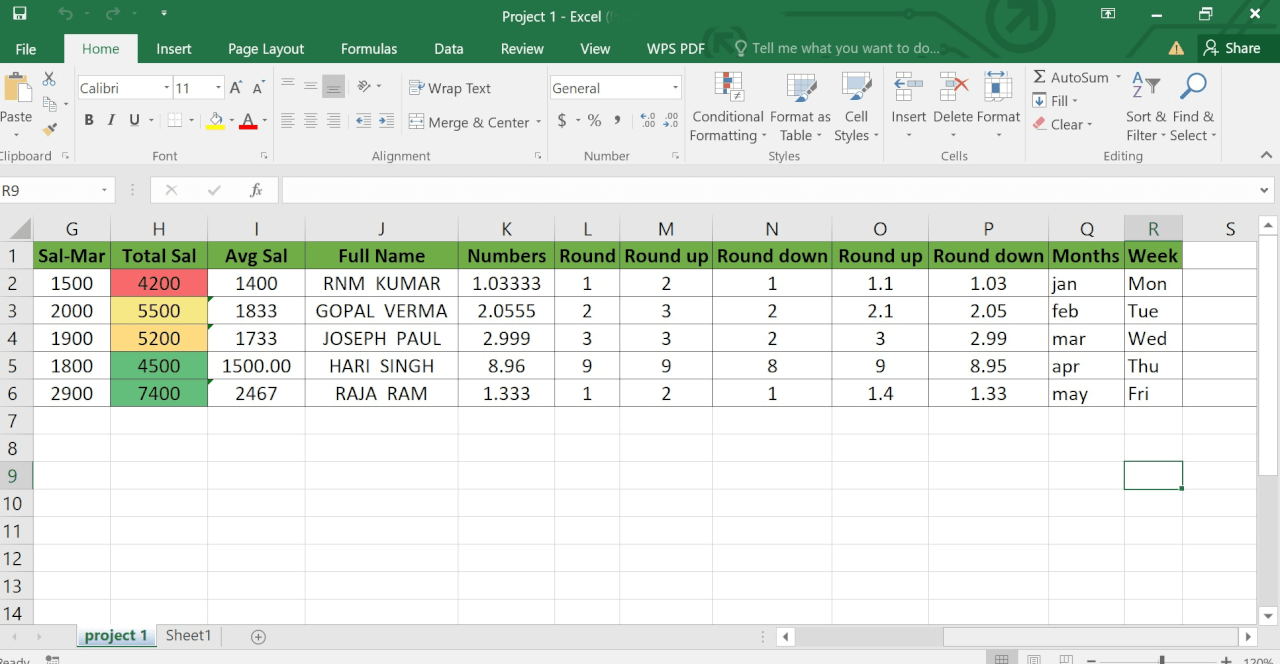This screenshot has height=664, width=1280.
Task: Click the Increase Decimal icon
Action: 647,121
